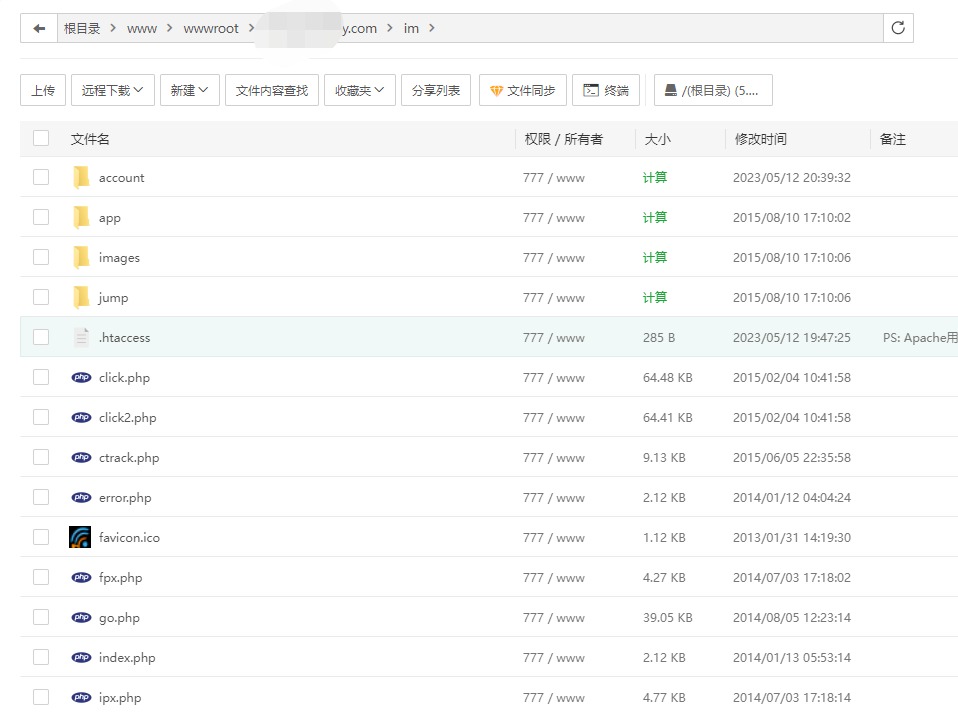Go to wwwroot in the breadcrumb
Viewport: 958px width, 716px height.
pos(211,29)
